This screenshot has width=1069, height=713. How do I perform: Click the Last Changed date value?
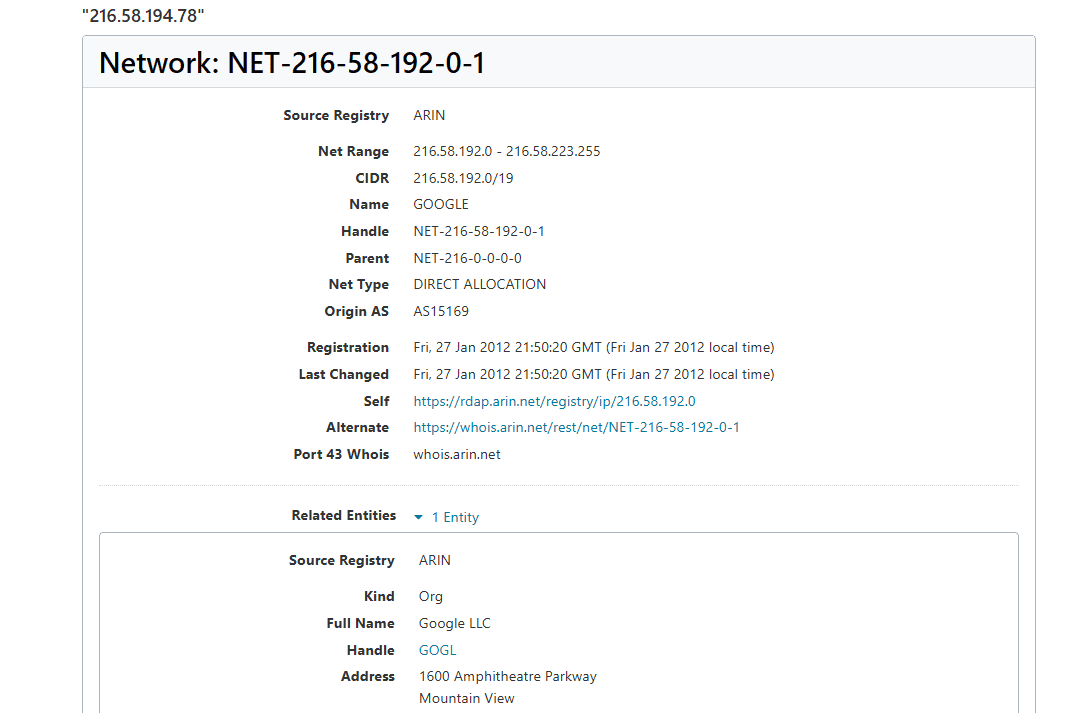click(593, 374)
